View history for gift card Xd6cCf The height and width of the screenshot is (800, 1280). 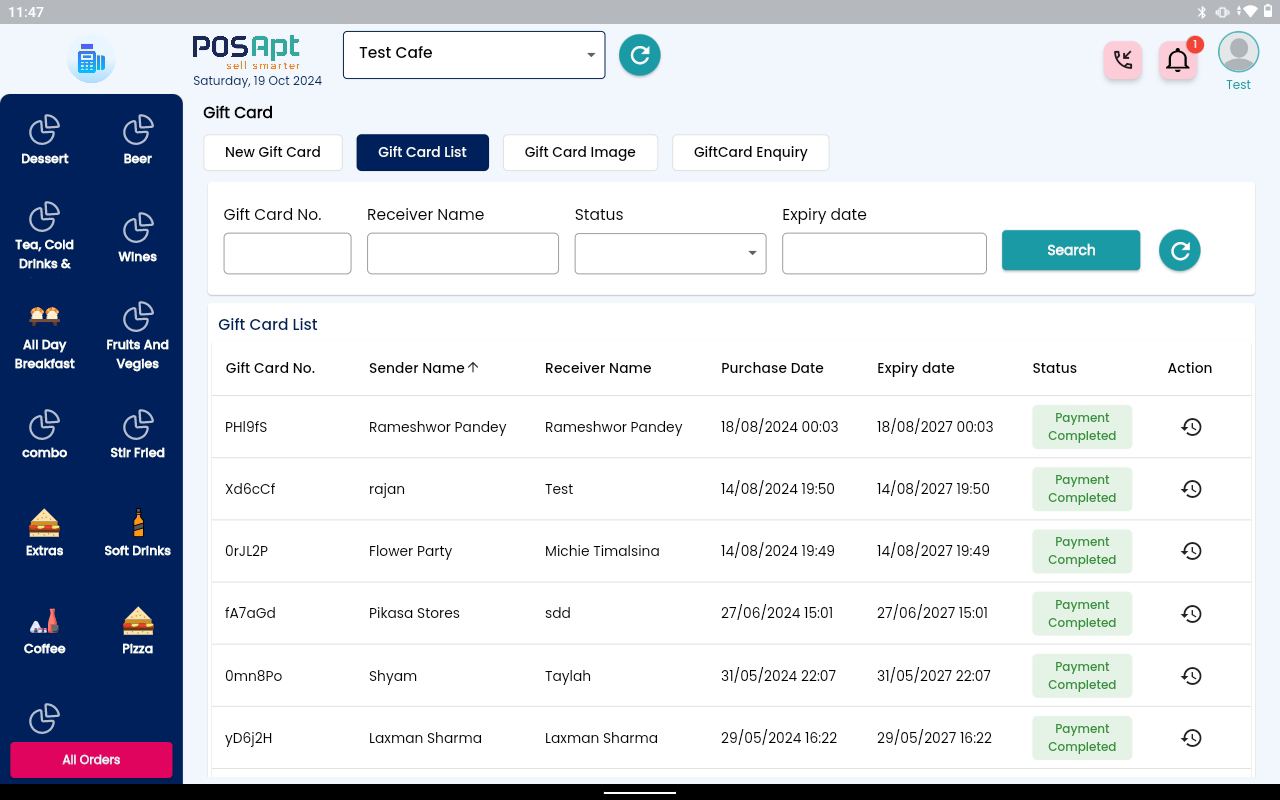(1191, 489)
